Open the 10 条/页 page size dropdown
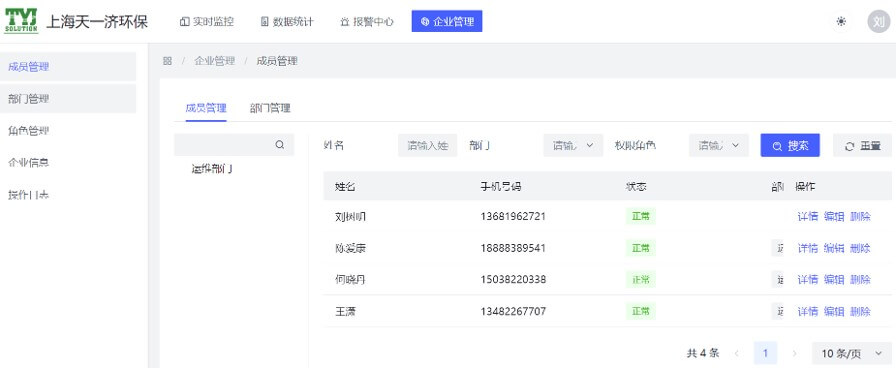The image size is (896, 368). pyautogui.click(x=851, y=353)
